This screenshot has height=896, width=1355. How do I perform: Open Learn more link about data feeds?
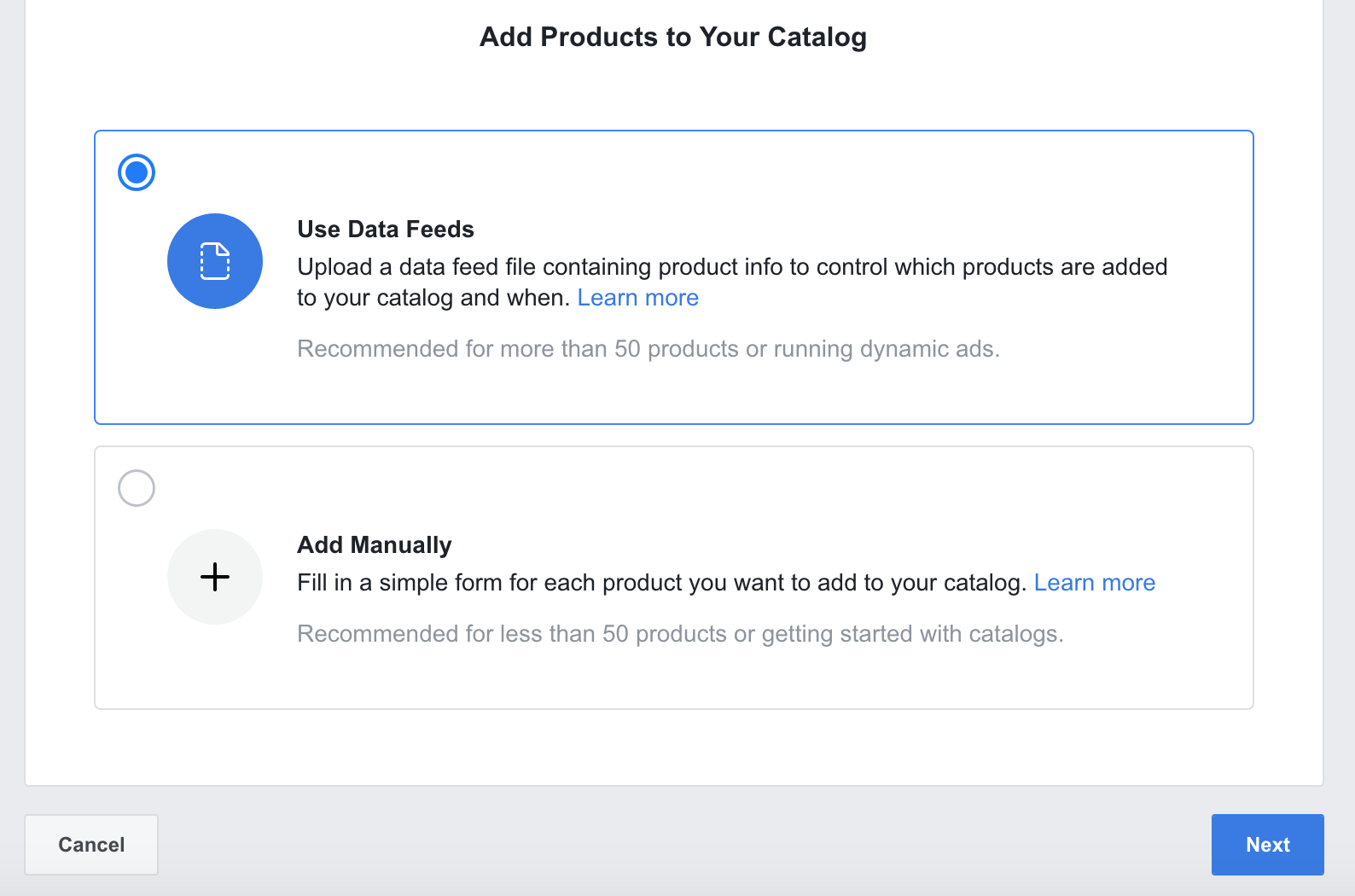pyautogui.click(x=637, y=298)
